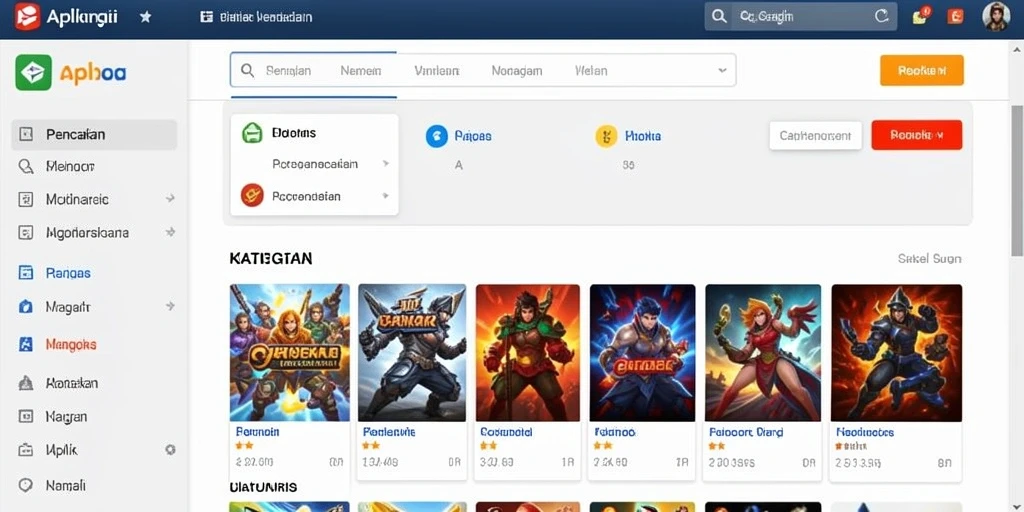The height and width of the screenshot is (512, 1024).
Task: Open the red-dress heroine game thumbnail
Action: point(763,353)
